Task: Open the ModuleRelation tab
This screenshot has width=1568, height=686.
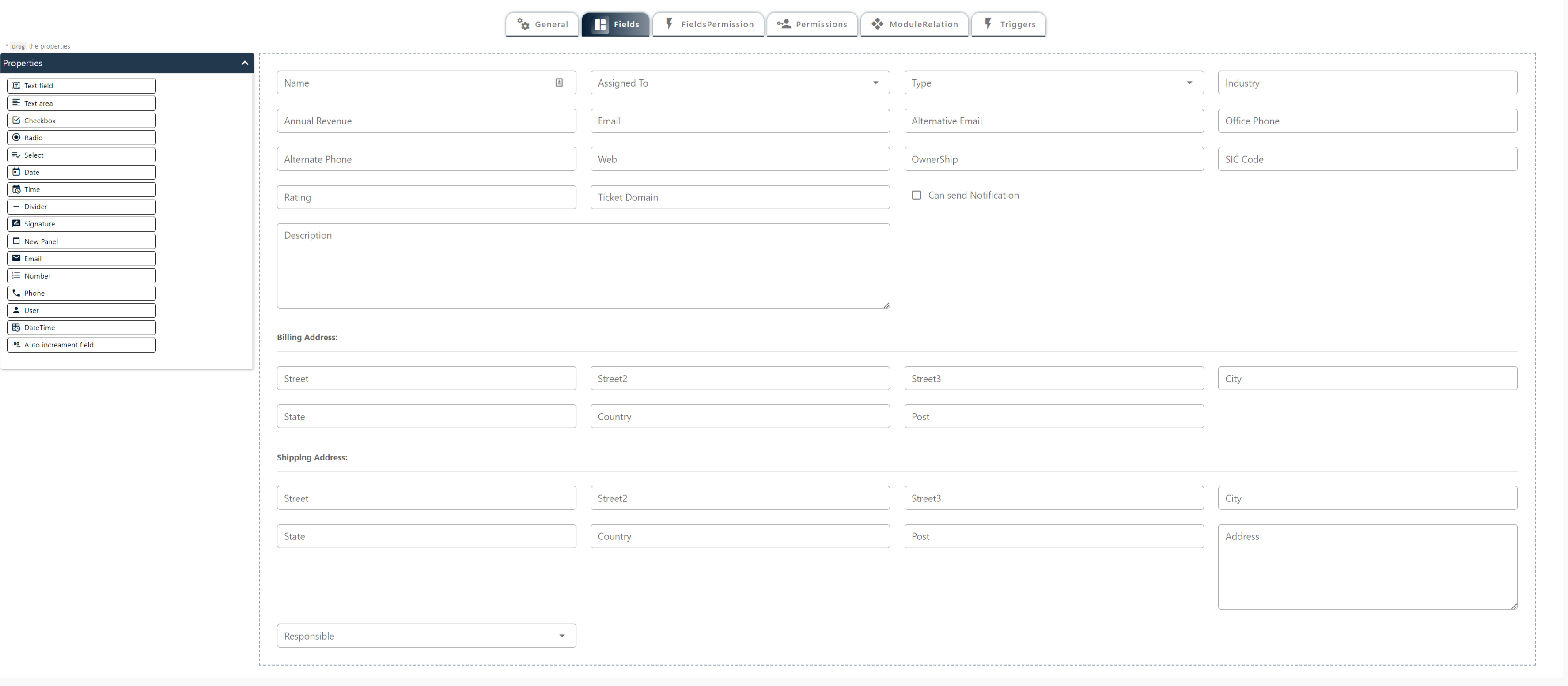Action: 914,24
